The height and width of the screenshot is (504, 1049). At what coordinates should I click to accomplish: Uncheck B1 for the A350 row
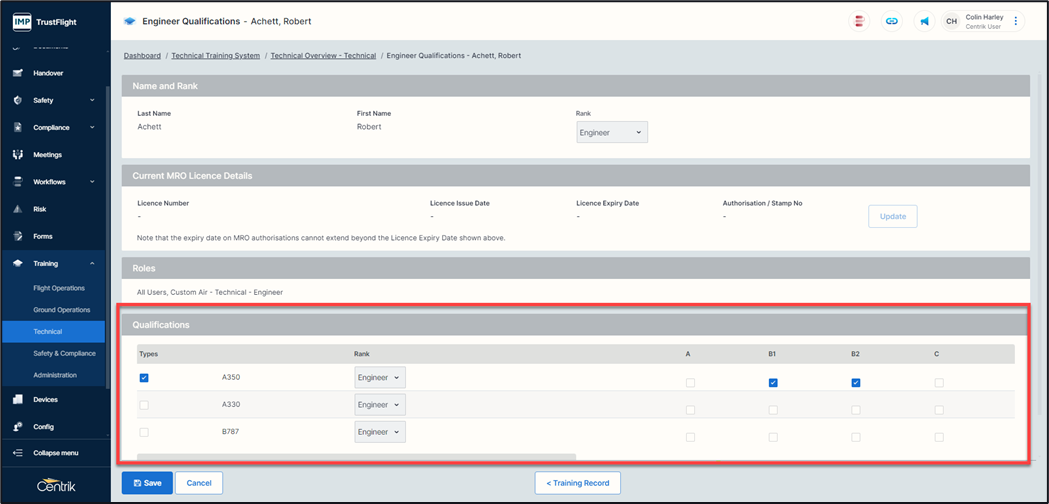(773, 382)
